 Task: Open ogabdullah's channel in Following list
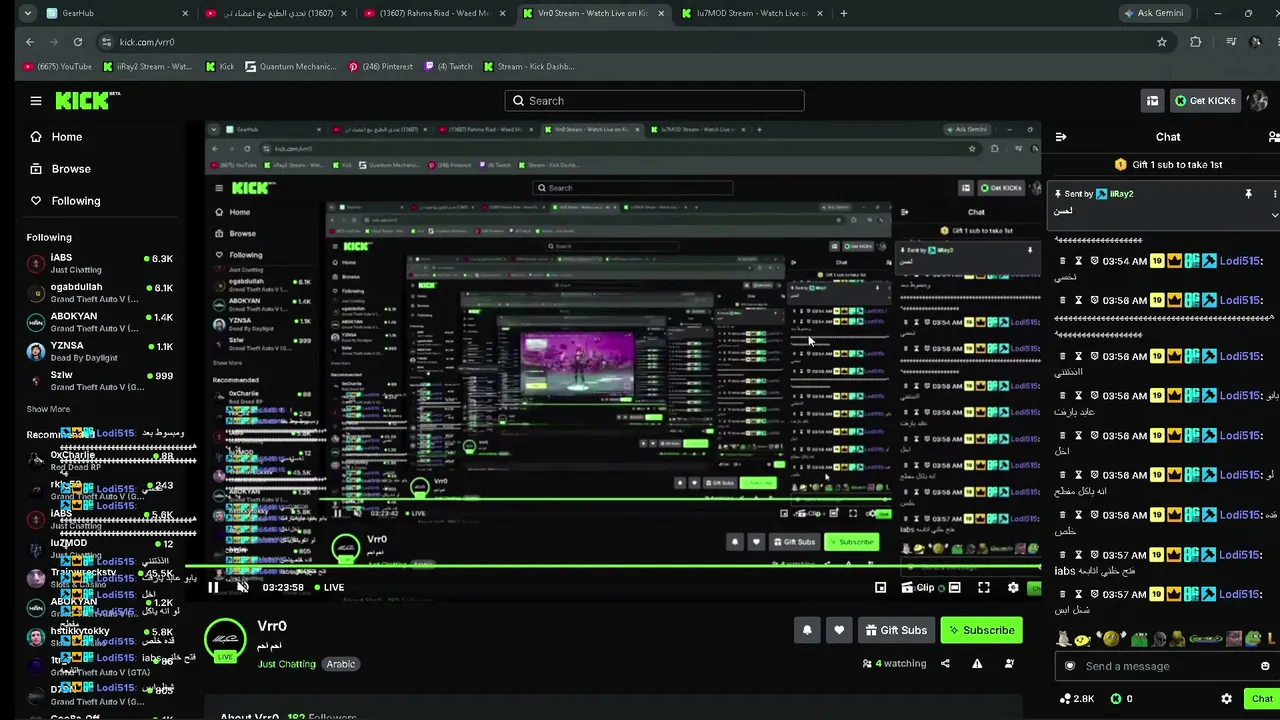click(x=100, y=293)
